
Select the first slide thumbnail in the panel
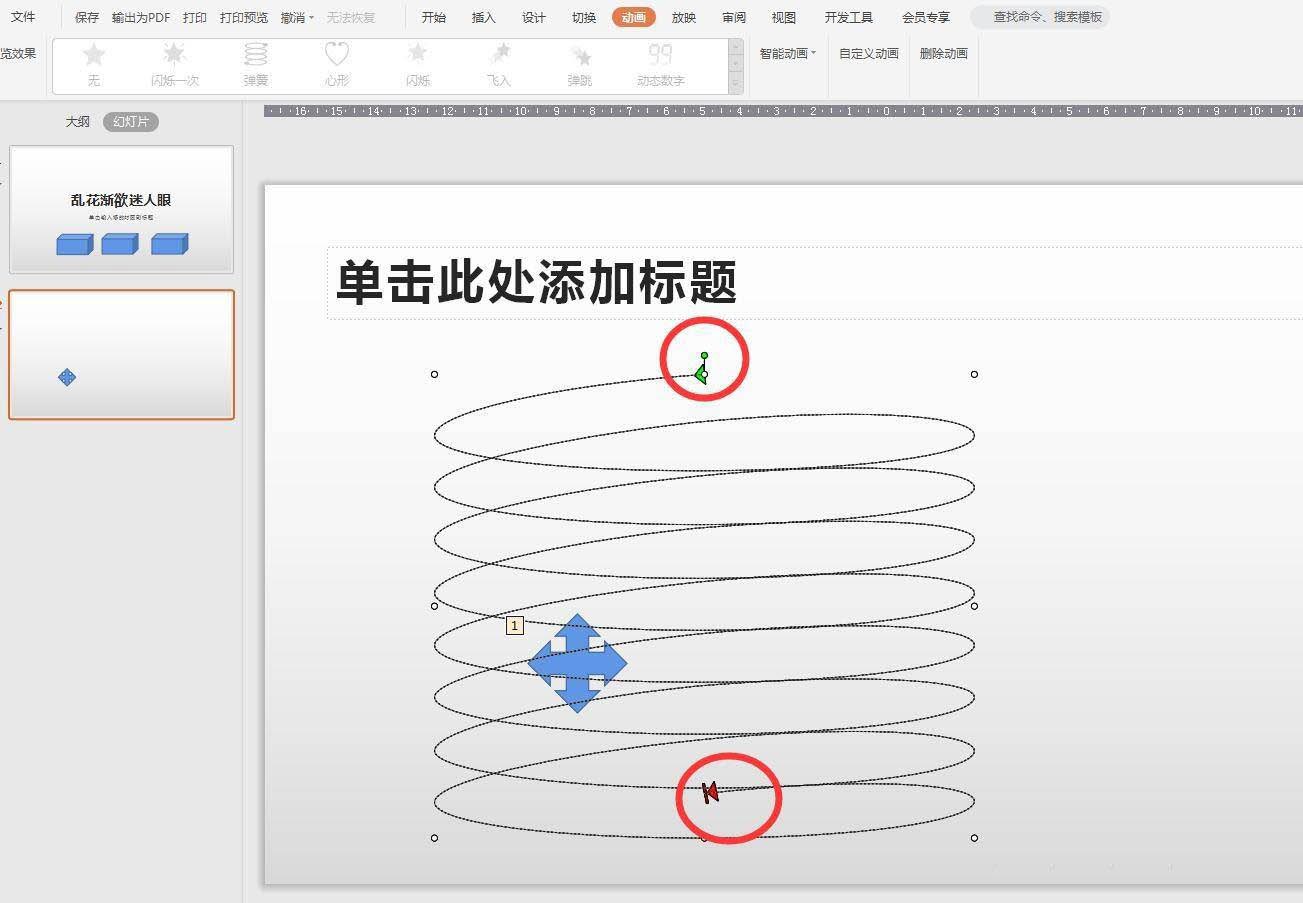[121, 207]
